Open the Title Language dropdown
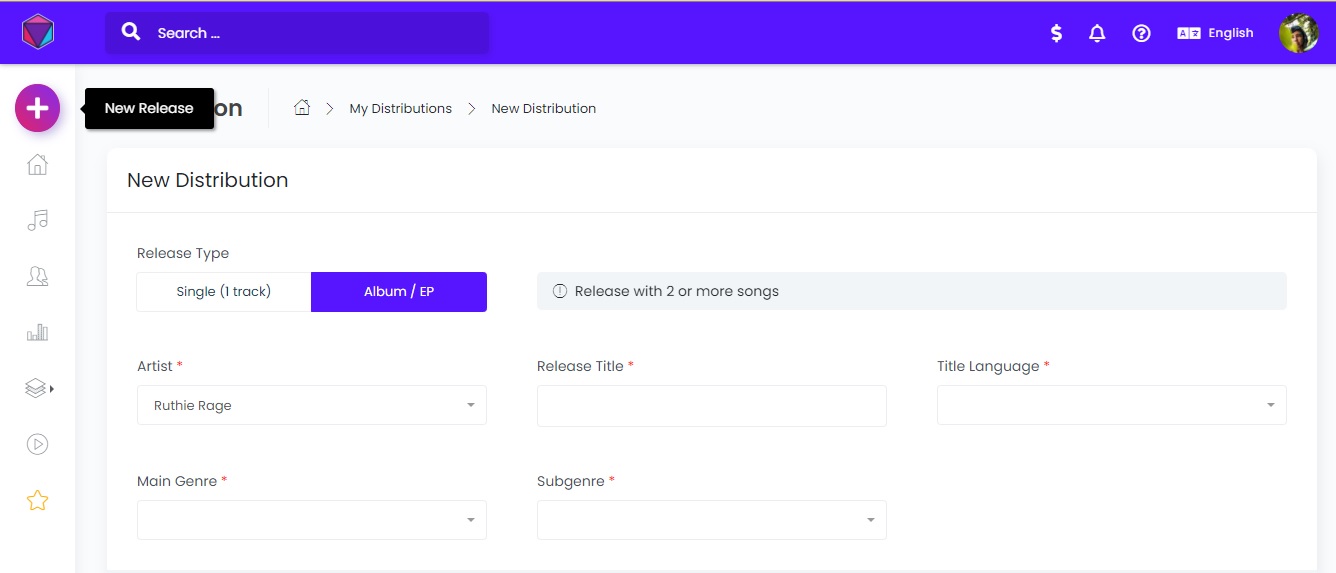The width and height of the screenshot is (1336, 573). 1112,405
